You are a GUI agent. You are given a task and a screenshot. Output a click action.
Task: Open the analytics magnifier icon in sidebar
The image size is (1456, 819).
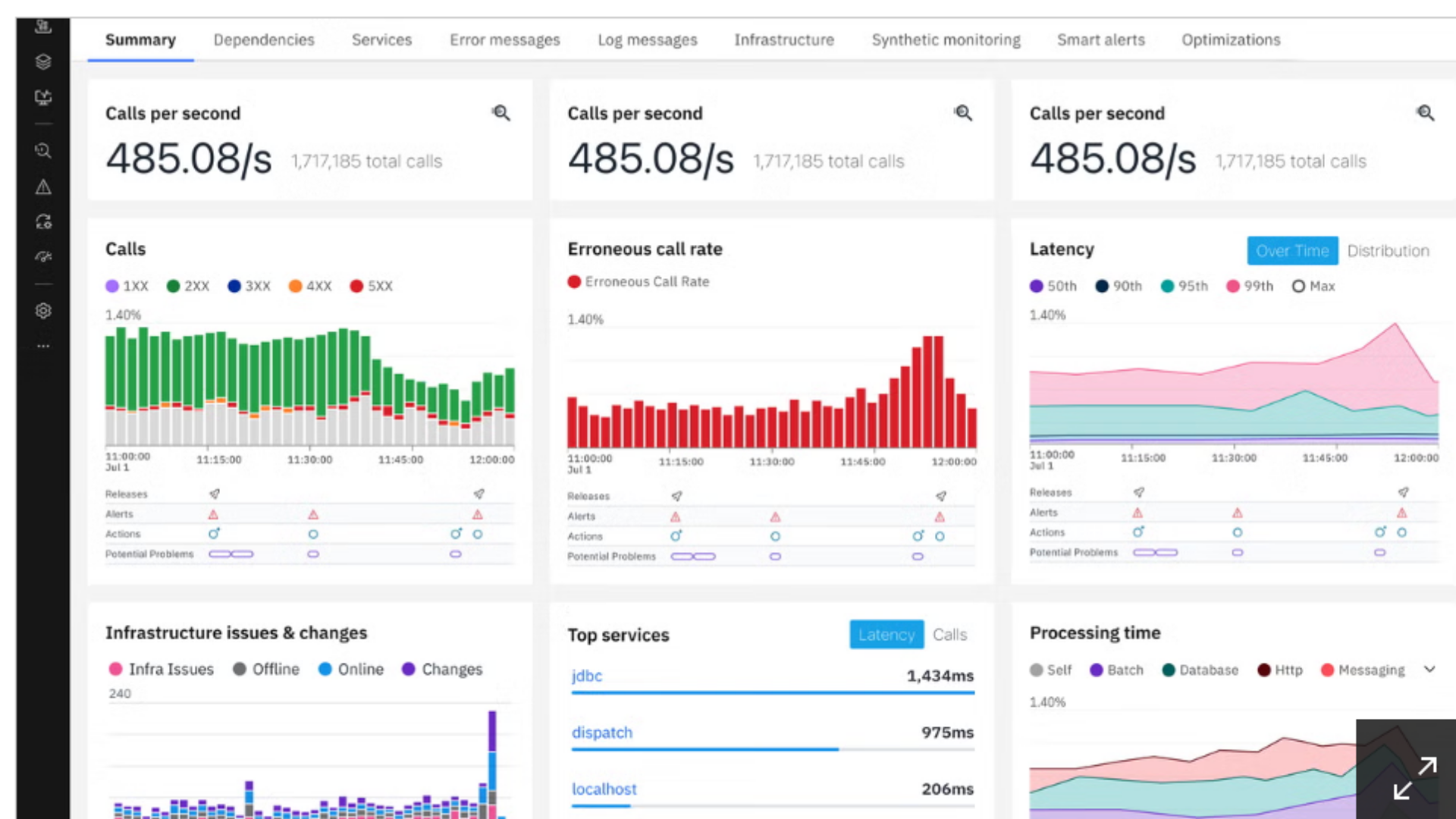coord(43,151)
